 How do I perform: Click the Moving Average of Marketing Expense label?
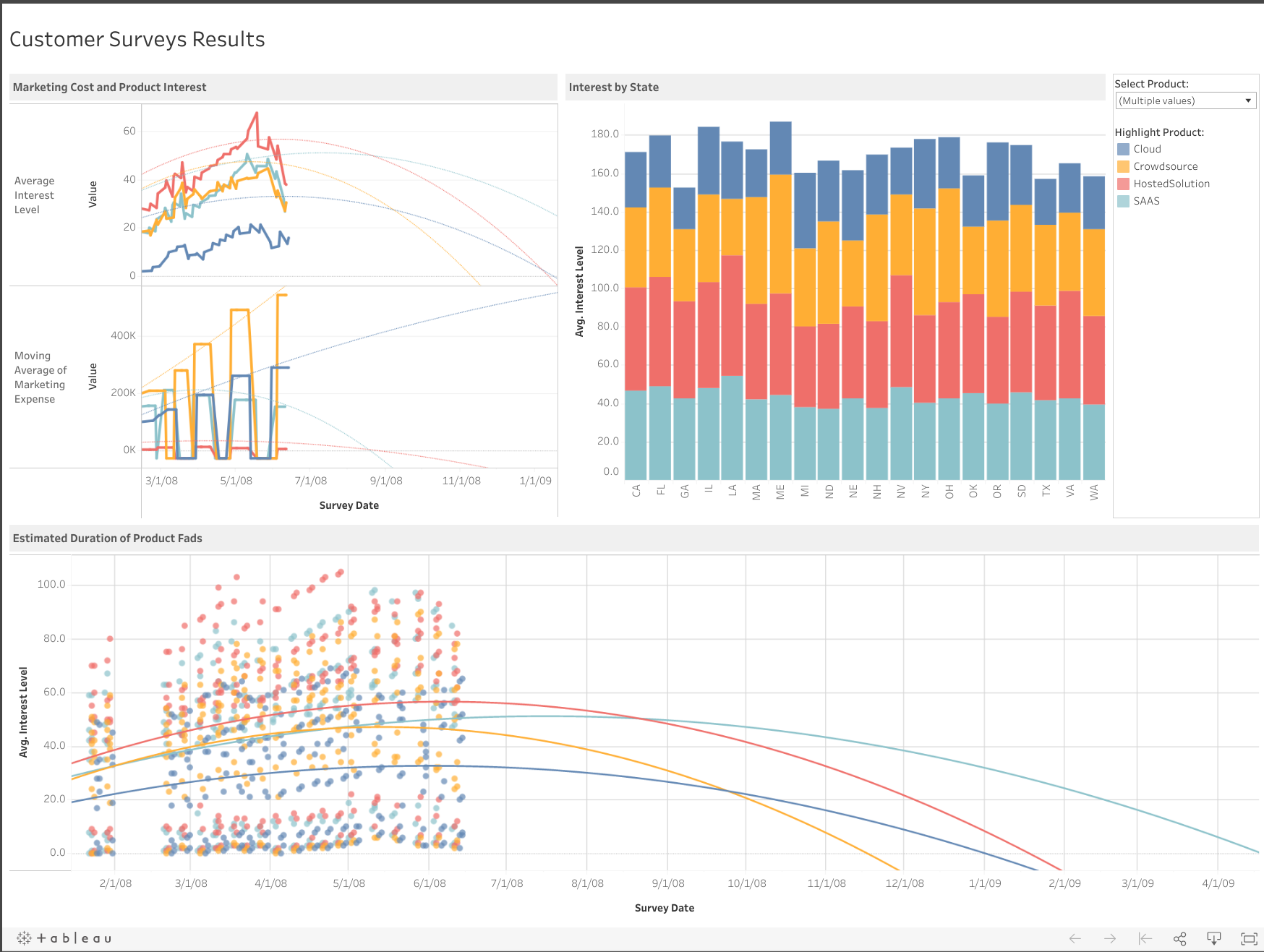coord(40,377)
